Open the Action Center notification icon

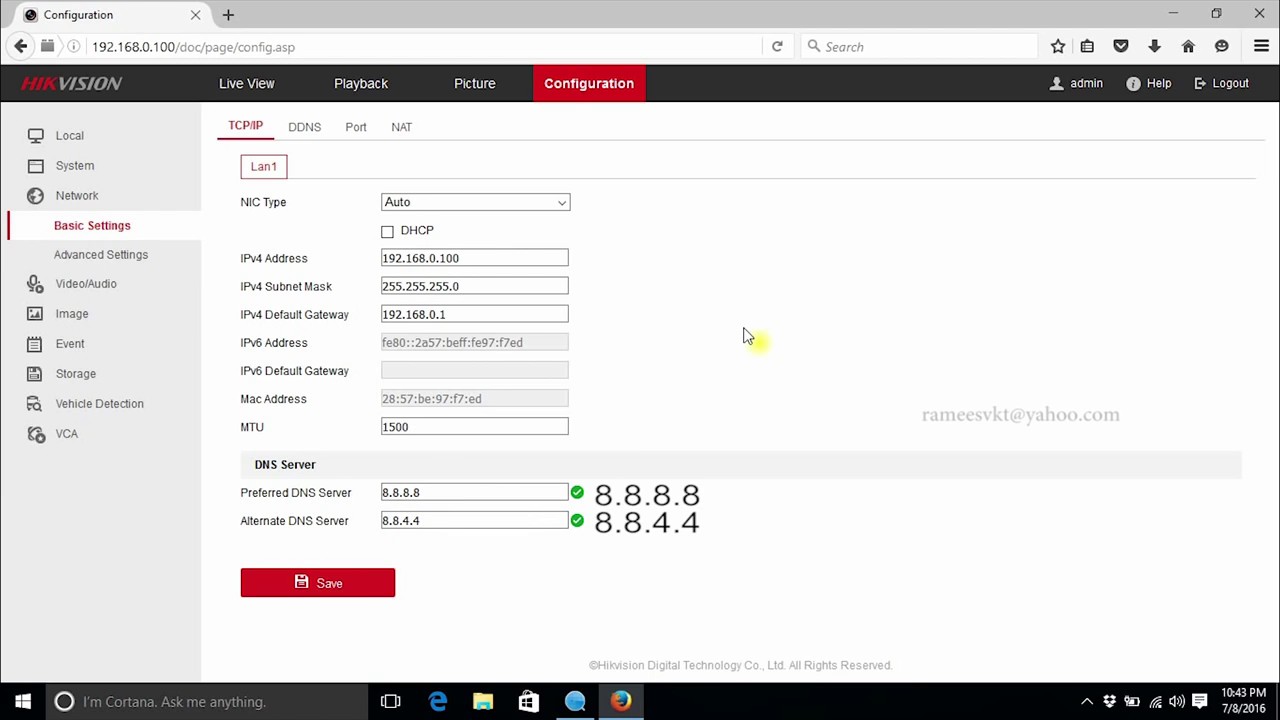pyautogui.click(x=1200, y=702)
